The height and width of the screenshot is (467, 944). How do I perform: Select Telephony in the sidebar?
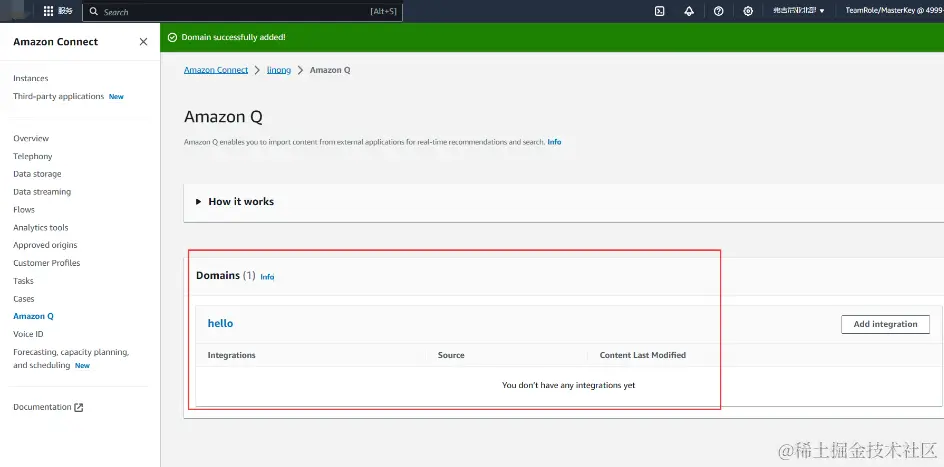point(33,156)
